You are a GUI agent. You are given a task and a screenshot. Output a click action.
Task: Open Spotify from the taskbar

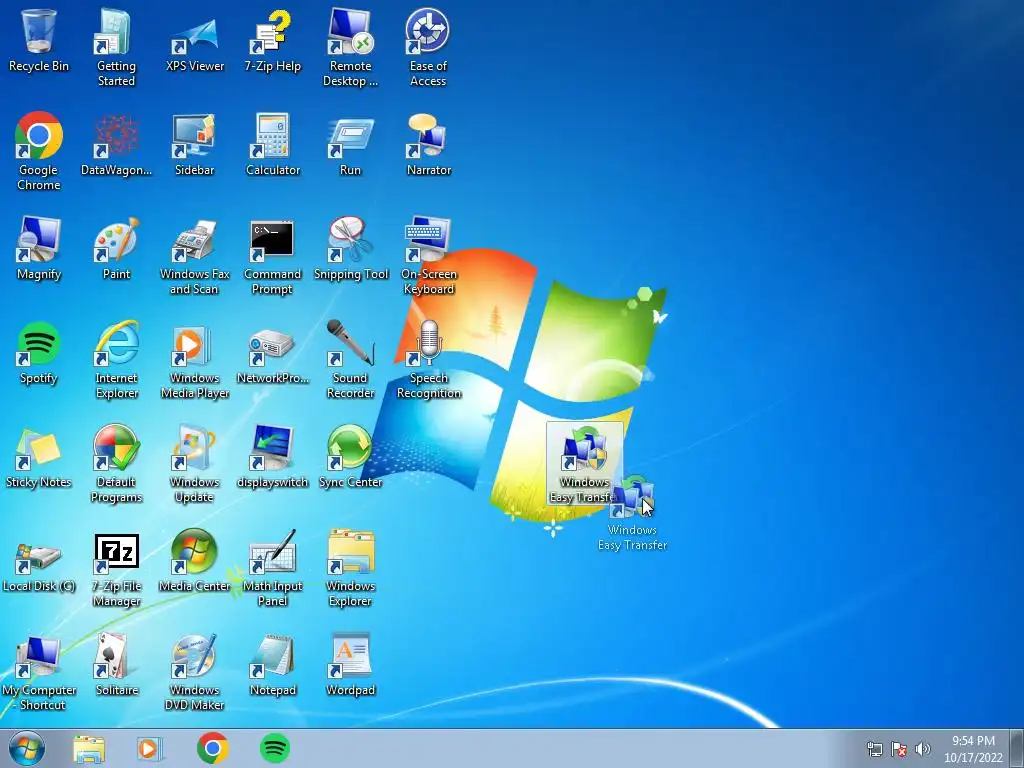pyautogui.click(x=275, y=748)
